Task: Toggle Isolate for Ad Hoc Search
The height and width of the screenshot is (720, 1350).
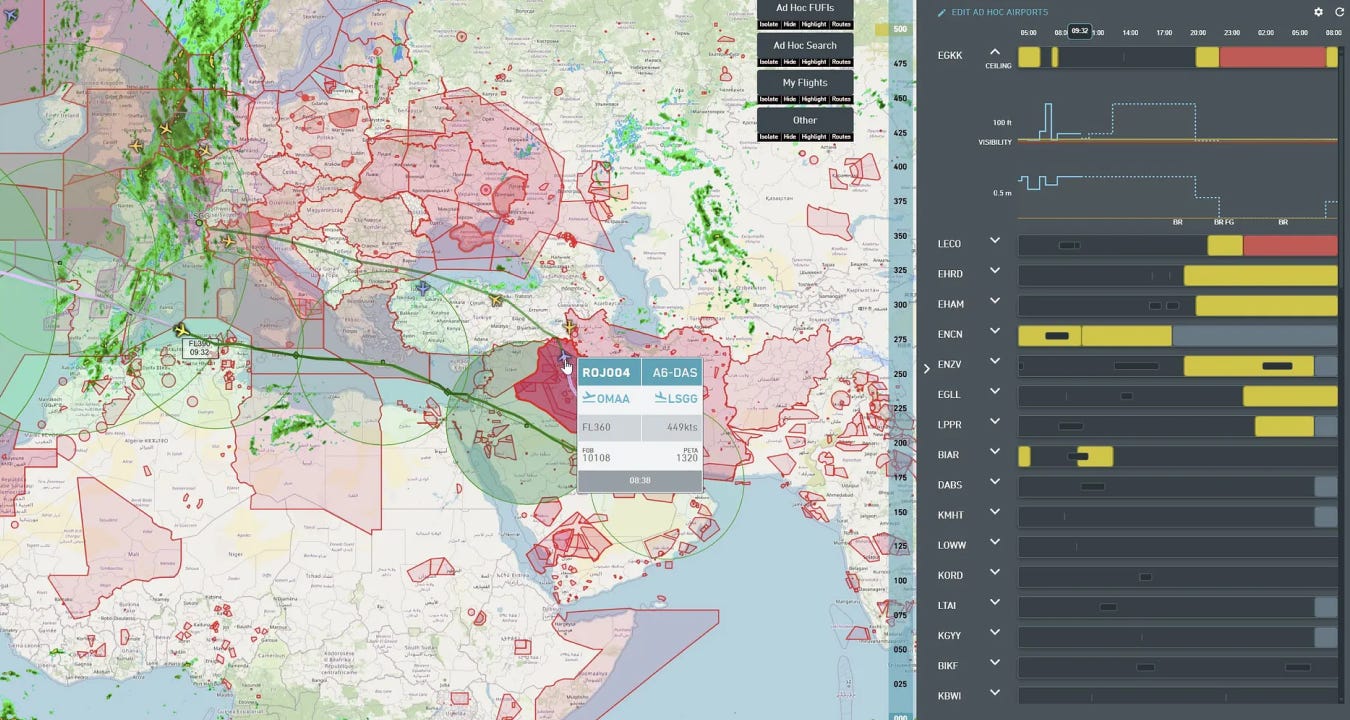Action: [768, 62]
